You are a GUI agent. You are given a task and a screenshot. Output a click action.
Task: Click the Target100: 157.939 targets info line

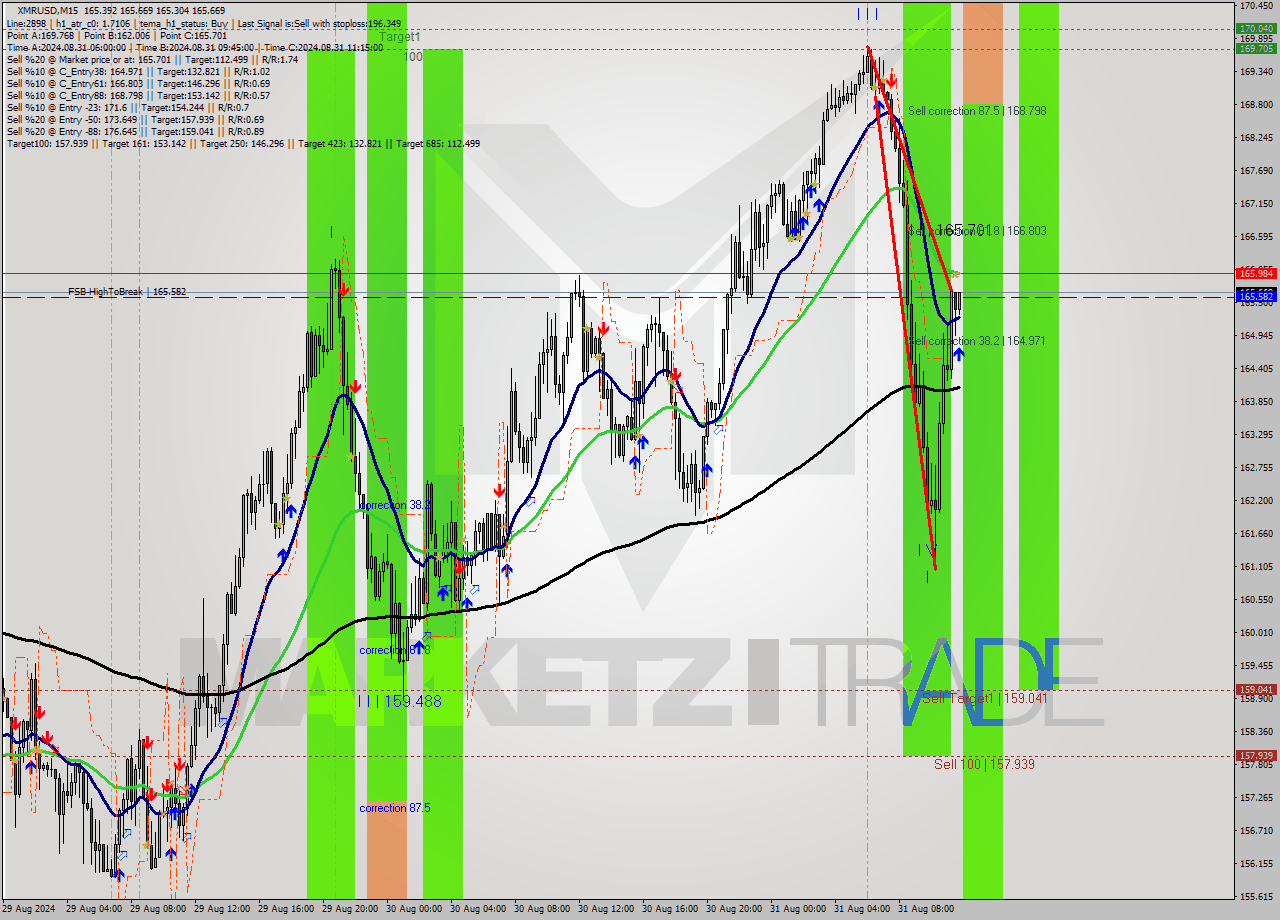(243, 143)
